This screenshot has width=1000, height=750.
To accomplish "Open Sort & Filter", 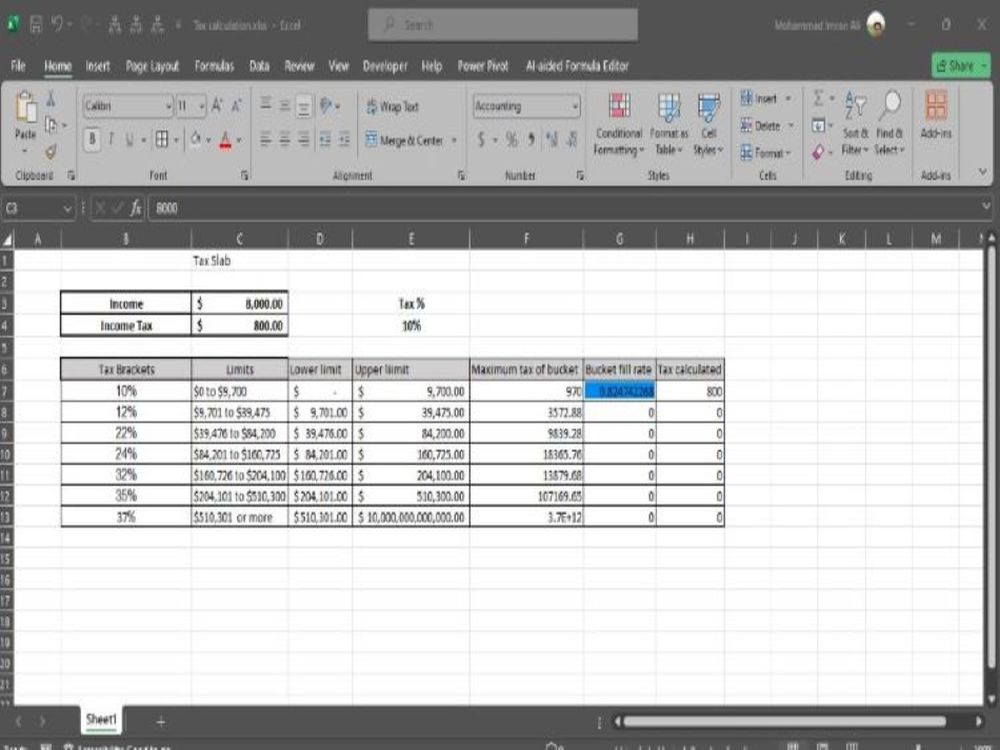I will [855, 124].
